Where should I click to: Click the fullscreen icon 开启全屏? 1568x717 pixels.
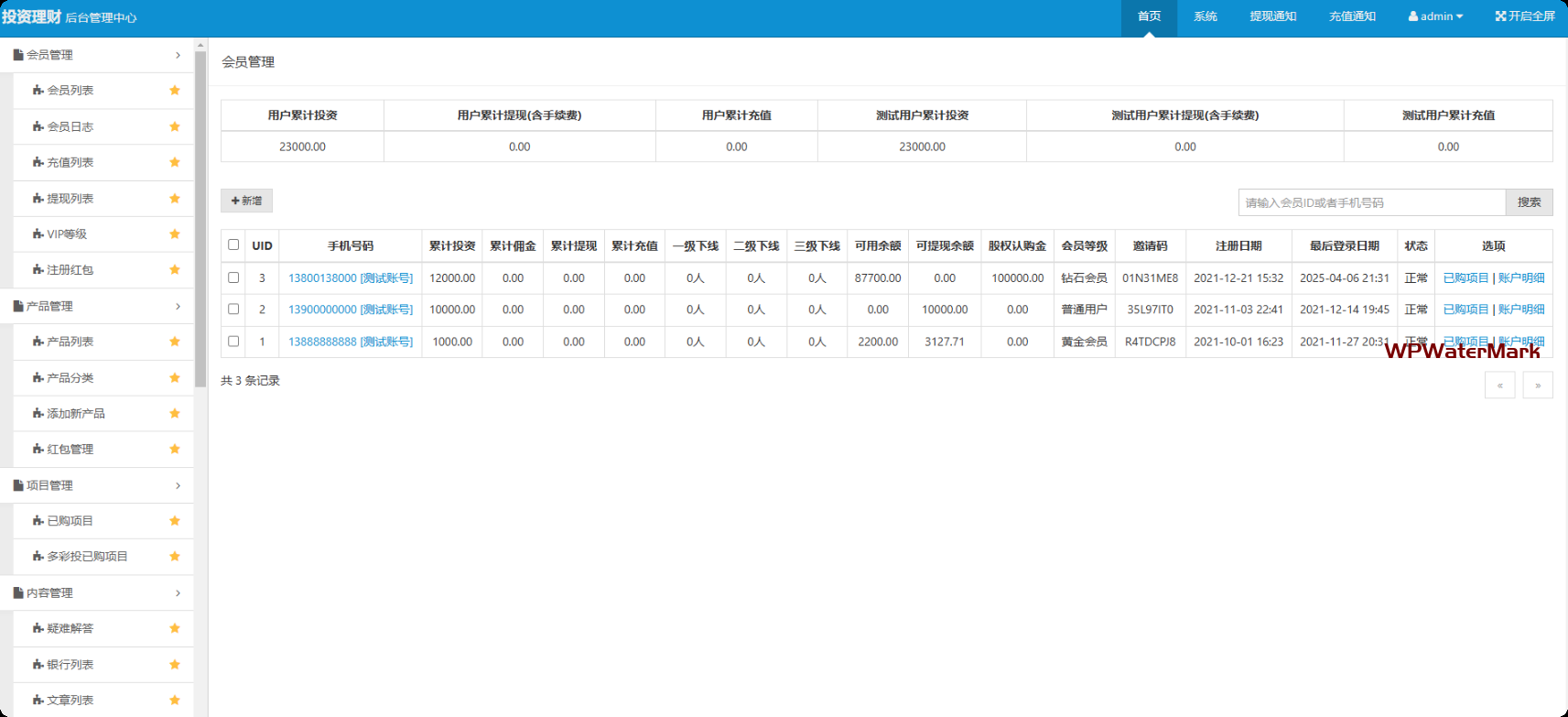pos(1500,16)
